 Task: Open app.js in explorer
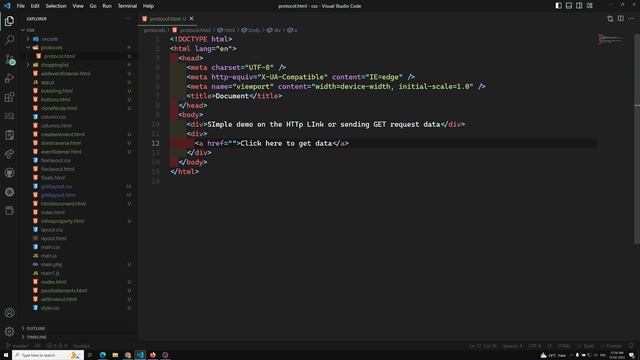(x=47, y=82)
